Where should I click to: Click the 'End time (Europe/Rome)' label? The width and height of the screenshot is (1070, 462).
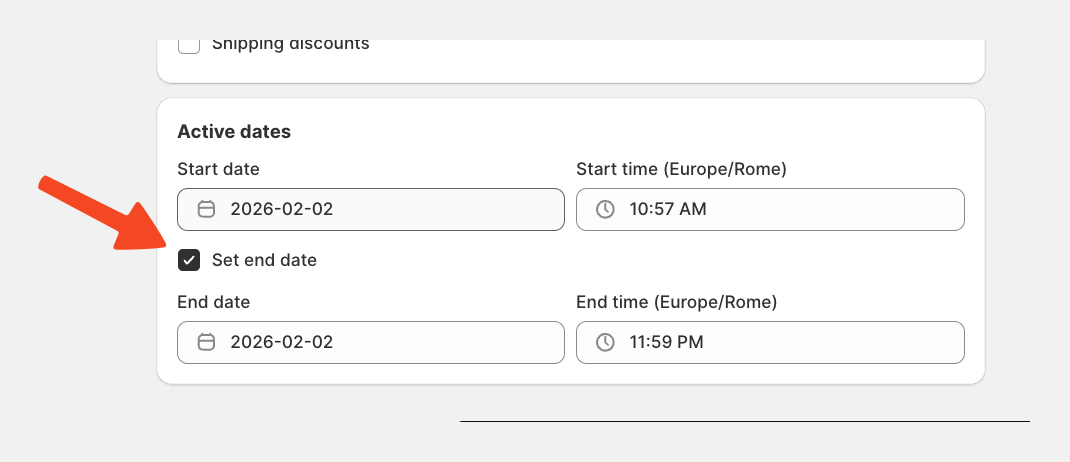pyautogui.click(x=676, y=301)
